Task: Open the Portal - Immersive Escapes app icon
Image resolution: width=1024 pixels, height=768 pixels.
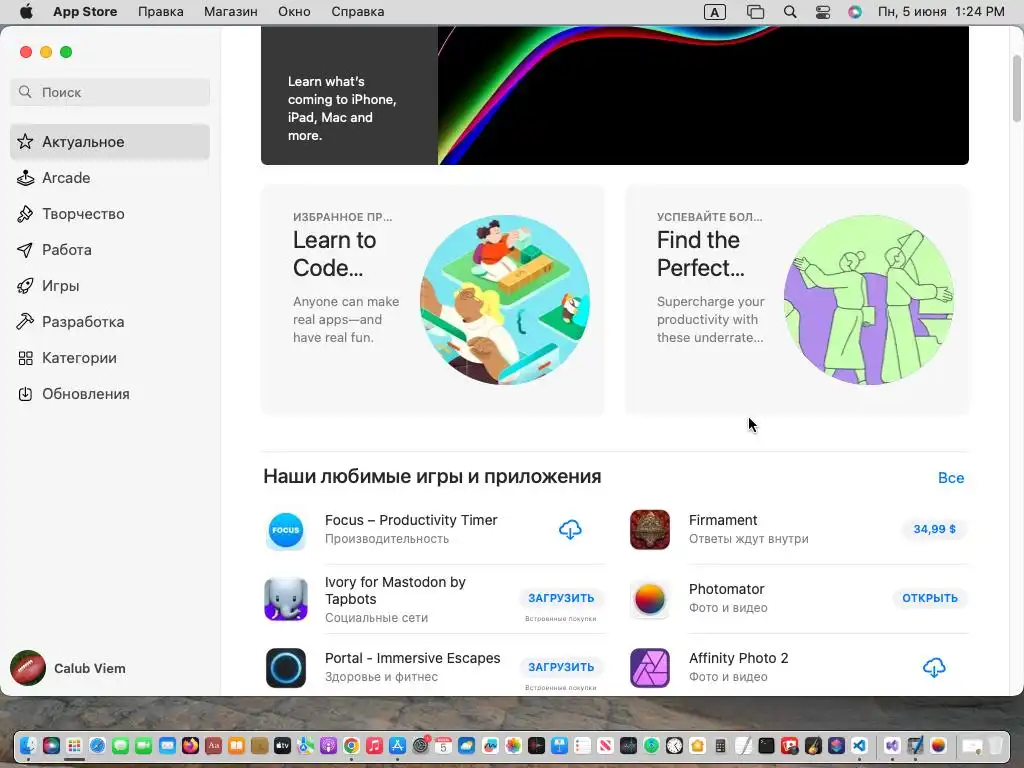Action: pos(285,667)
